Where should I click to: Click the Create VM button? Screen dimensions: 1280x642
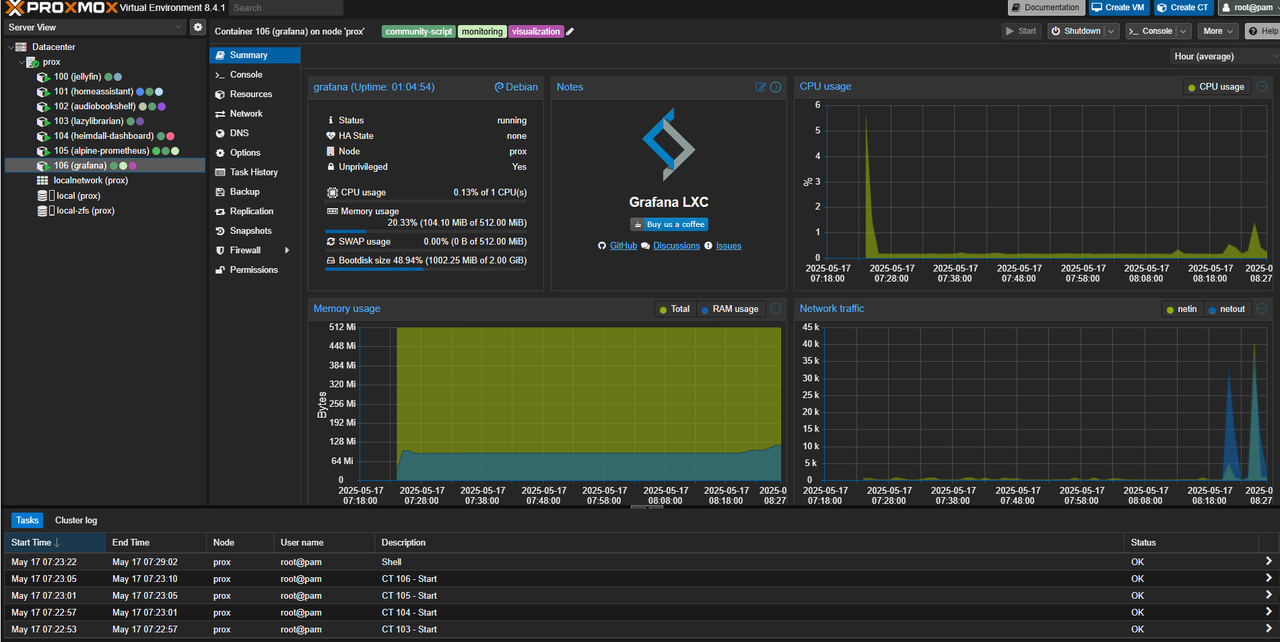(1119, 7)
